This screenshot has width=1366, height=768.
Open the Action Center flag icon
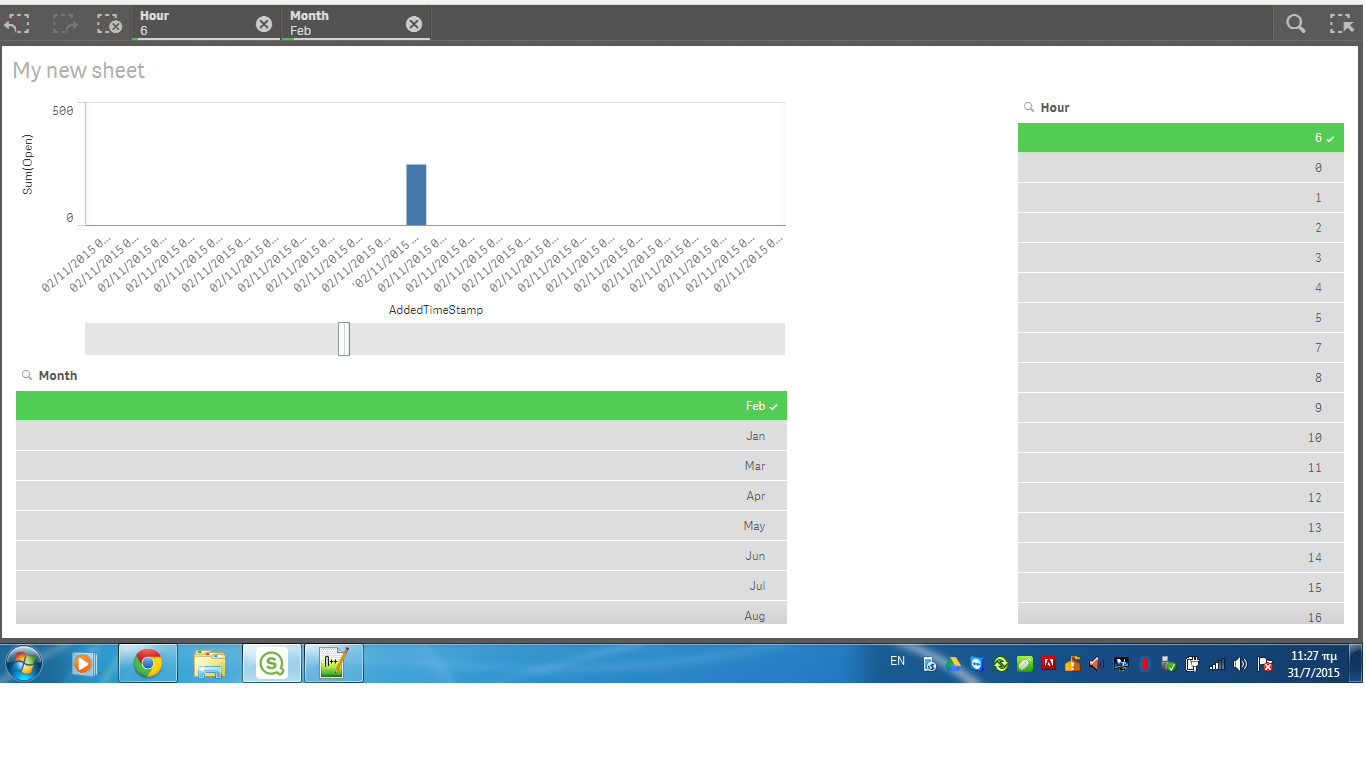click(x=1264, y=664)
